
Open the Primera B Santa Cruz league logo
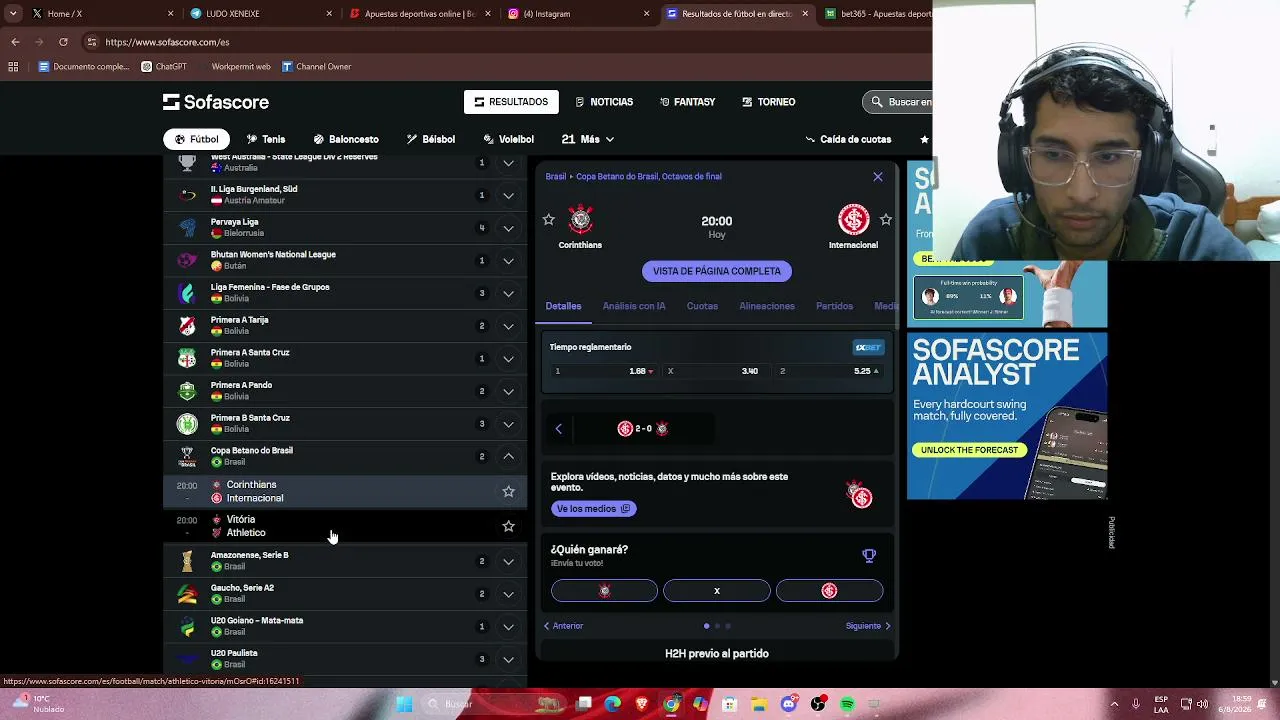point(187,424)
